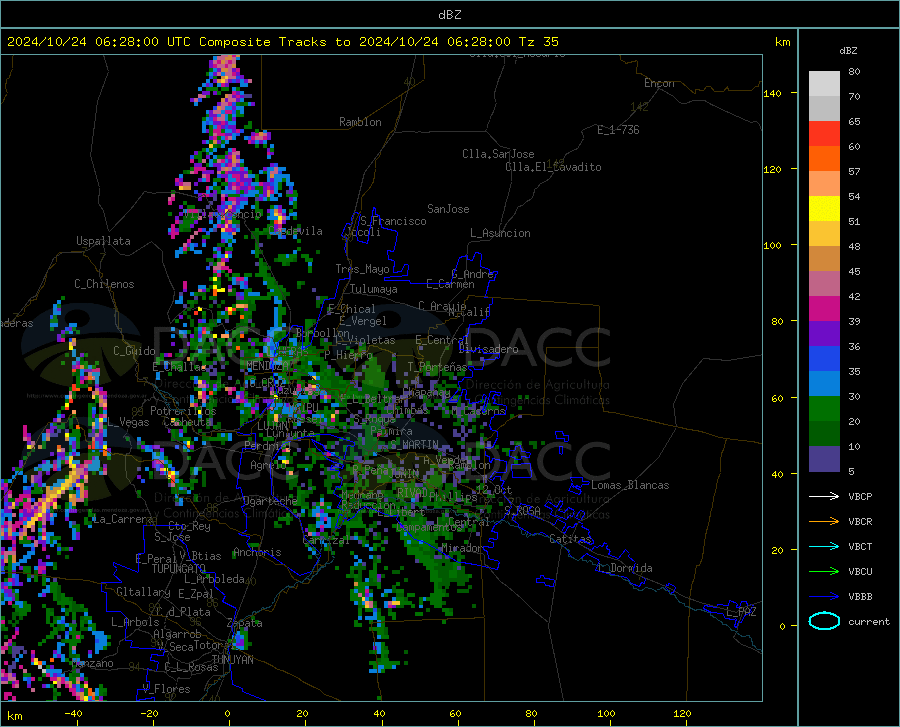900x727 pixels.
Task: Click the E_1-736 label
Action: (x=618, y=130)
